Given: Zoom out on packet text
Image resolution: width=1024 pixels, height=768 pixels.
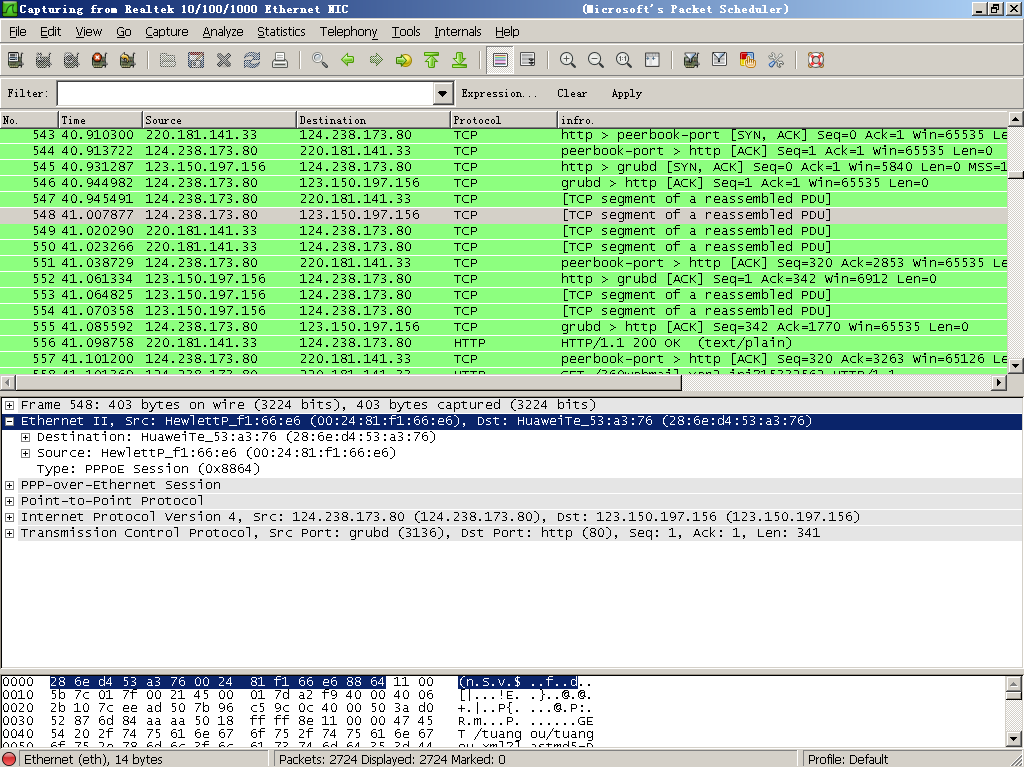Looking at the screenshot, I should (x=596, y=61).
